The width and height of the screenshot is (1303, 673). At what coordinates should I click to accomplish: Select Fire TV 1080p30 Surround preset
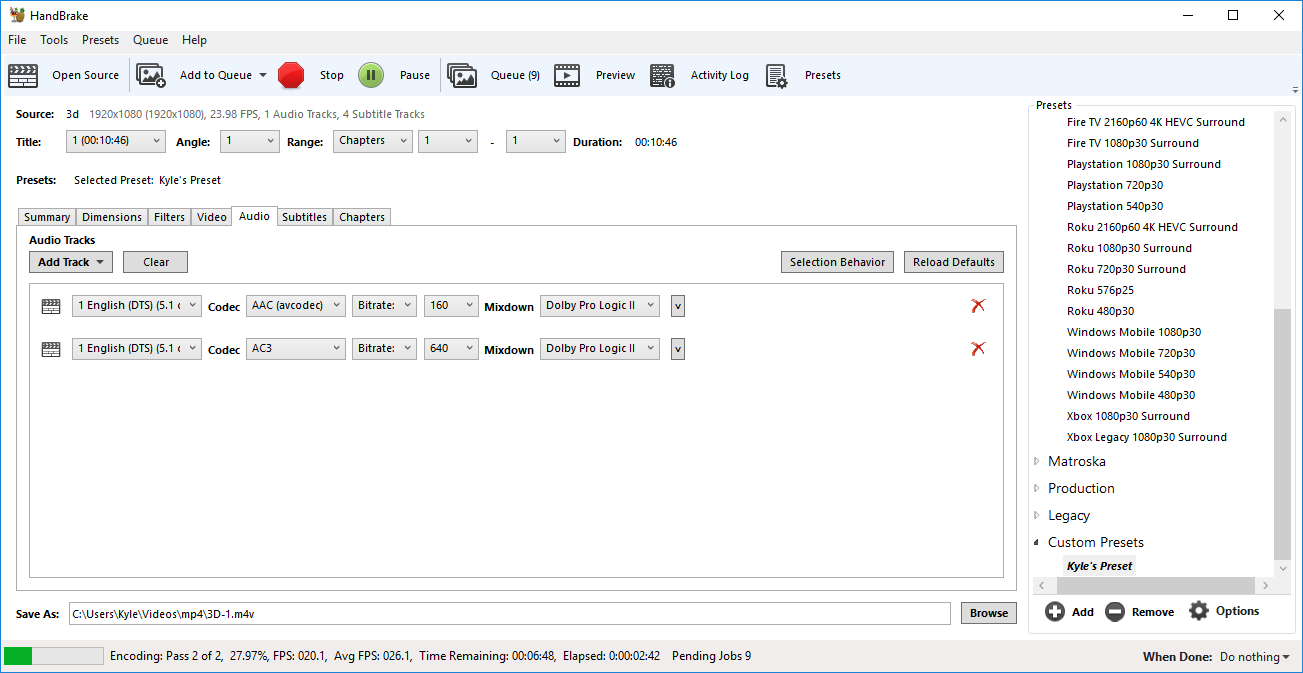[1133, 143]
